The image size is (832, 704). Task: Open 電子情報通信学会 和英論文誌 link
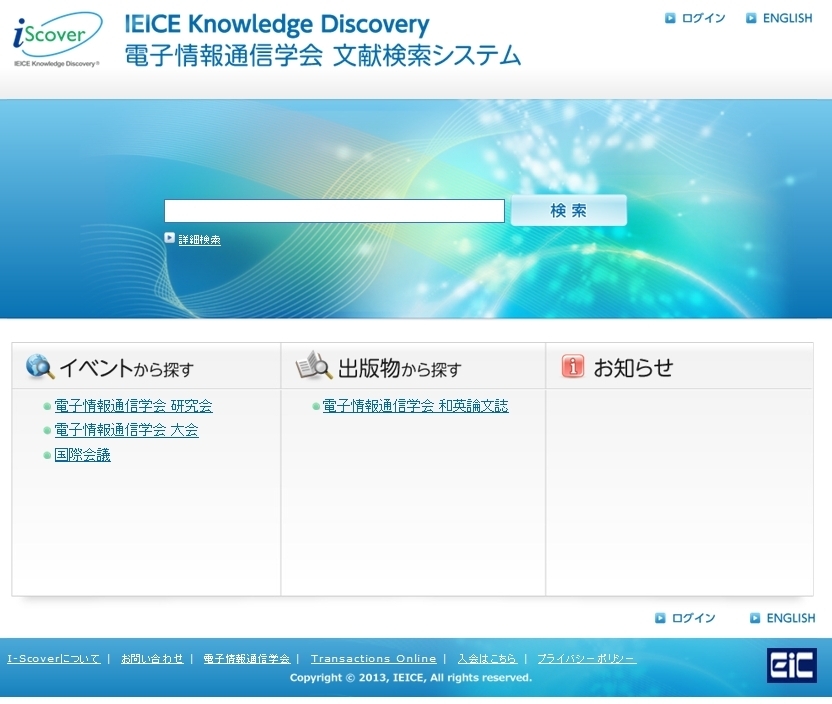click(415, 406)
